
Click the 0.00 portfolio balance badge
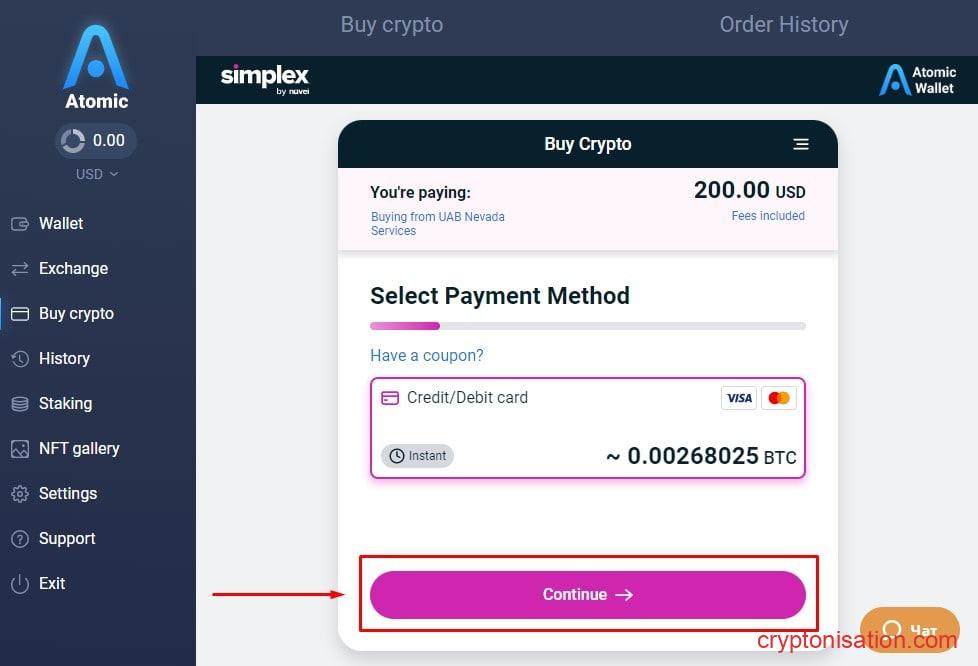coord(96,141)
